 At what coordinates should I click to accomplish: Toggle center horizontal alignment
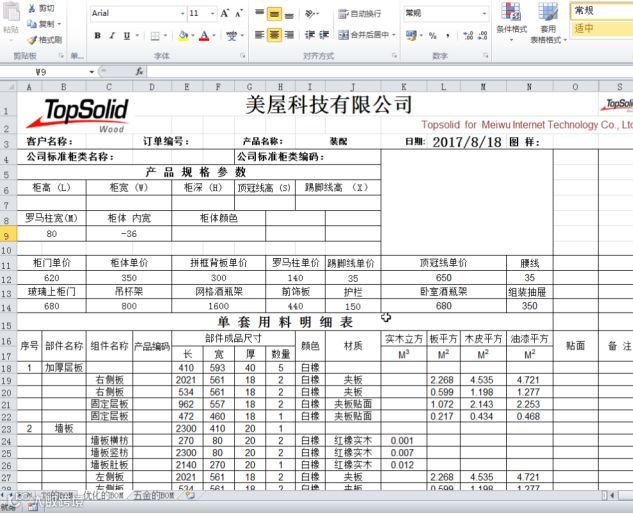point(274,35)
